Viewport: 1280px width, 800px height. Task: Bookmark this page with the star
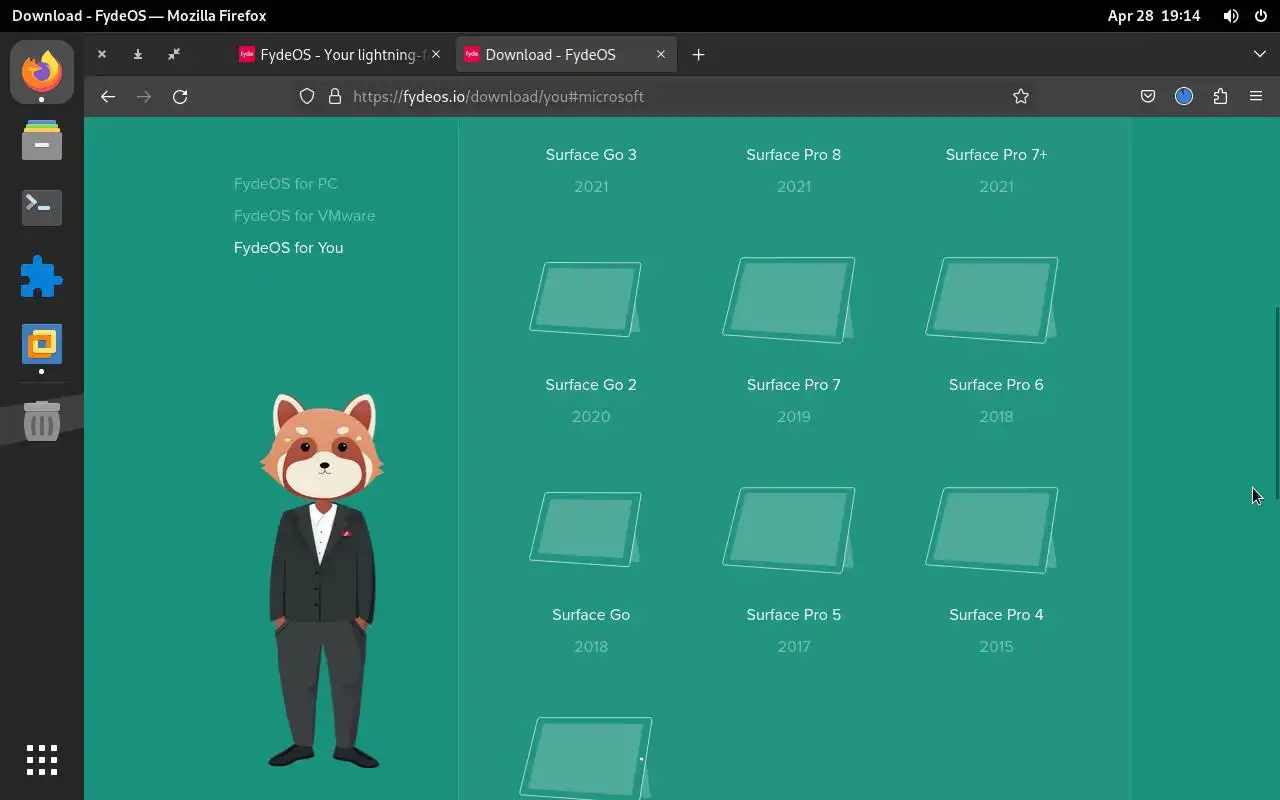pyautogui.click(x=1021, y=96)
